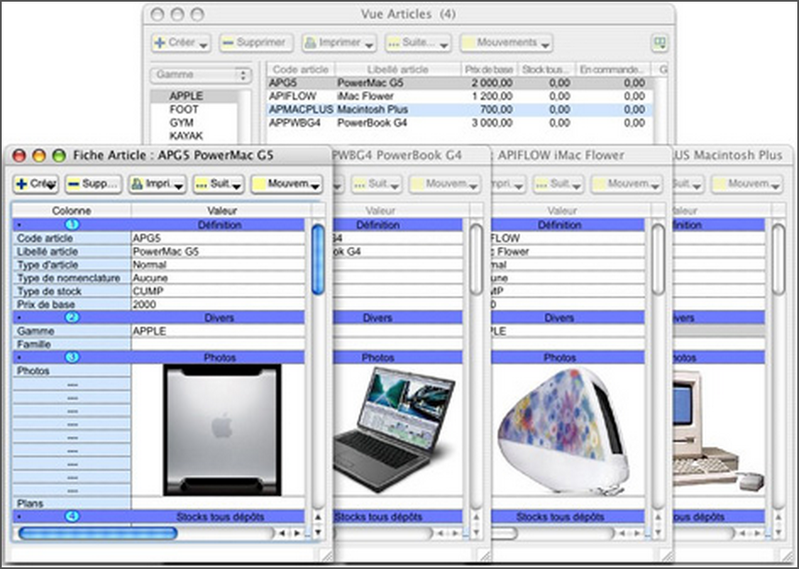Viewport: 799px width, 569px height.
Task: Select the APG5 PowerMac G5 row
Action: (x=459, y=83)
